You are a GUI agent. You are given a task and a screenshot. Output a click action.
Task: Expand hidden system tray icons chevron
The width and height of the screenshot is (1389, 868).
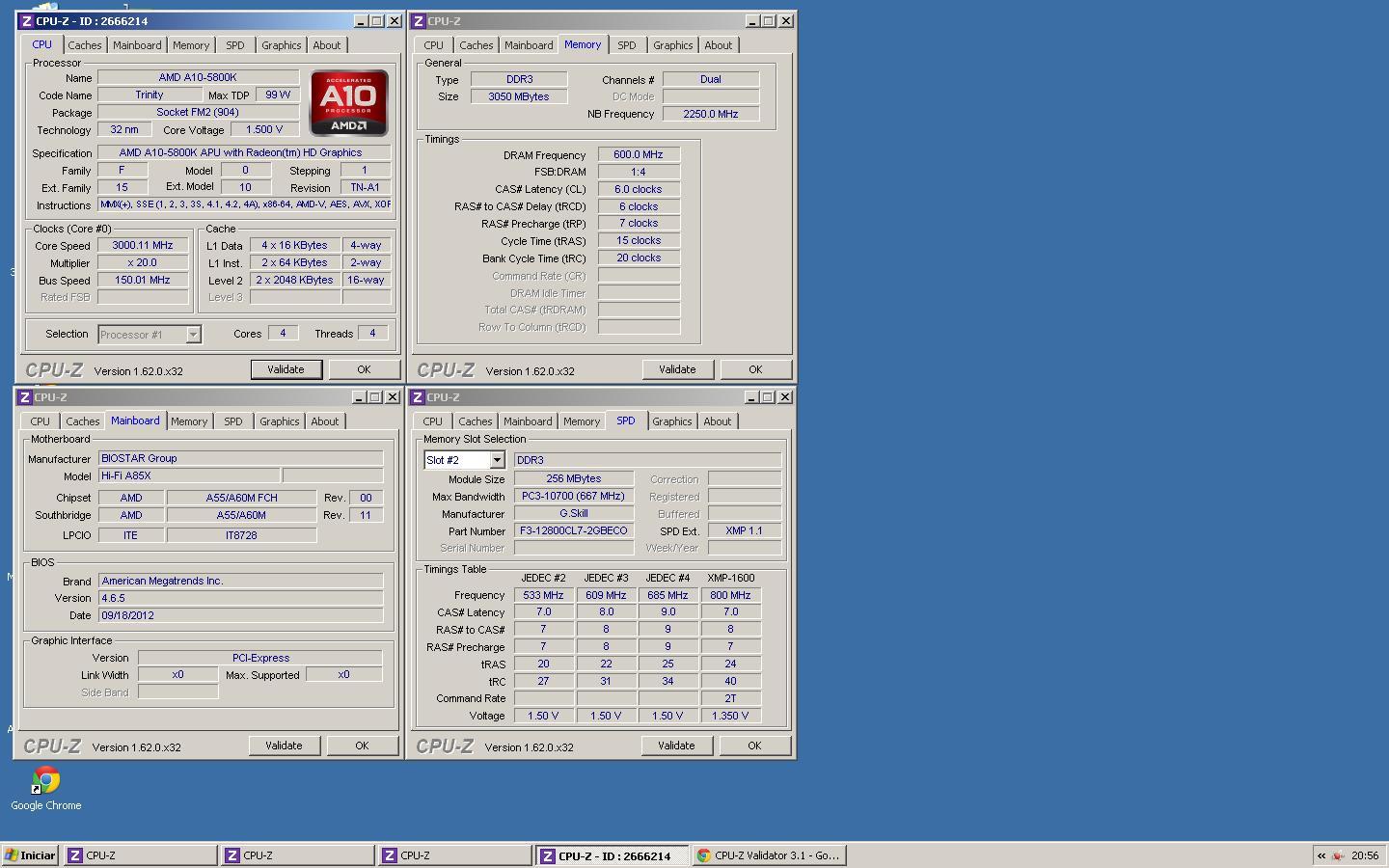point(1321,855)
